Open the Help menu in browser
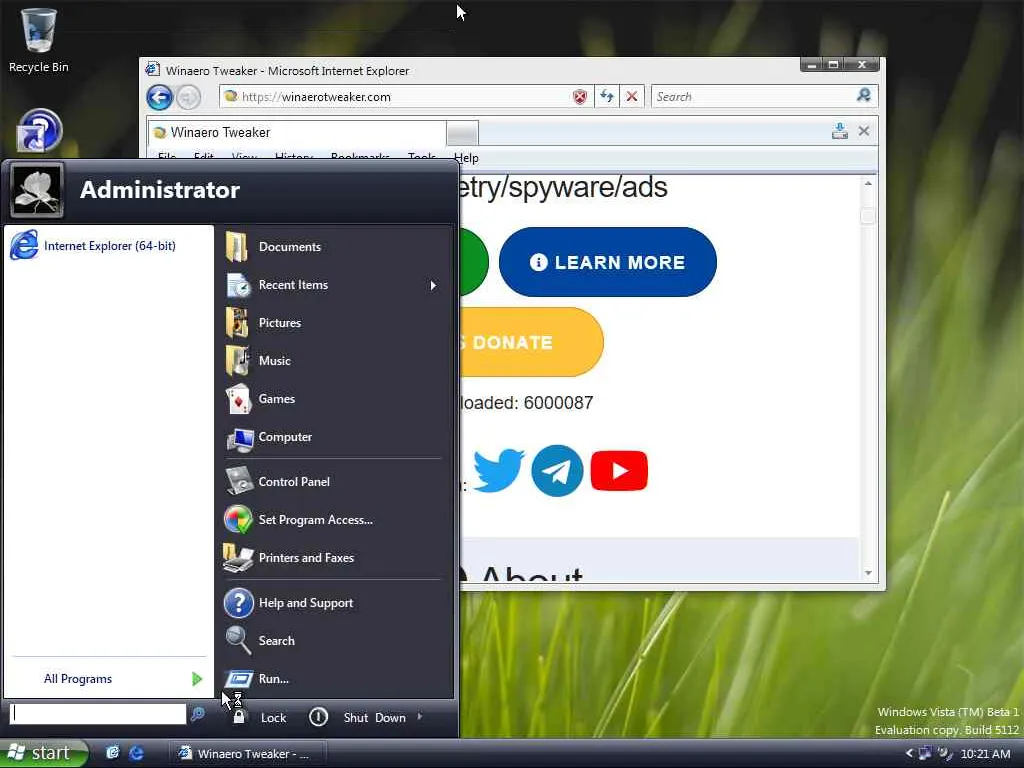The width and height of the screenshot is (1024, 768). 466,157
